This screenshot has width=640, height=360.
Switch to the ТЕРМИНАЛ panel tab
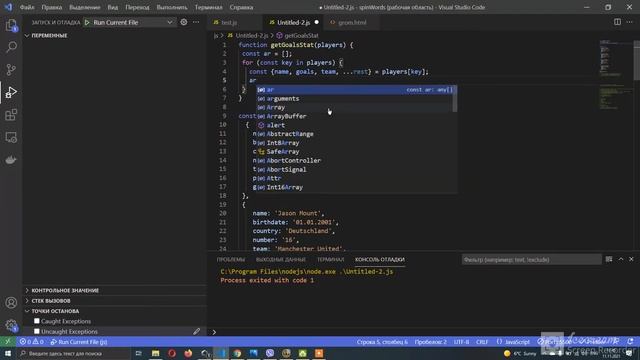[331, 260]
